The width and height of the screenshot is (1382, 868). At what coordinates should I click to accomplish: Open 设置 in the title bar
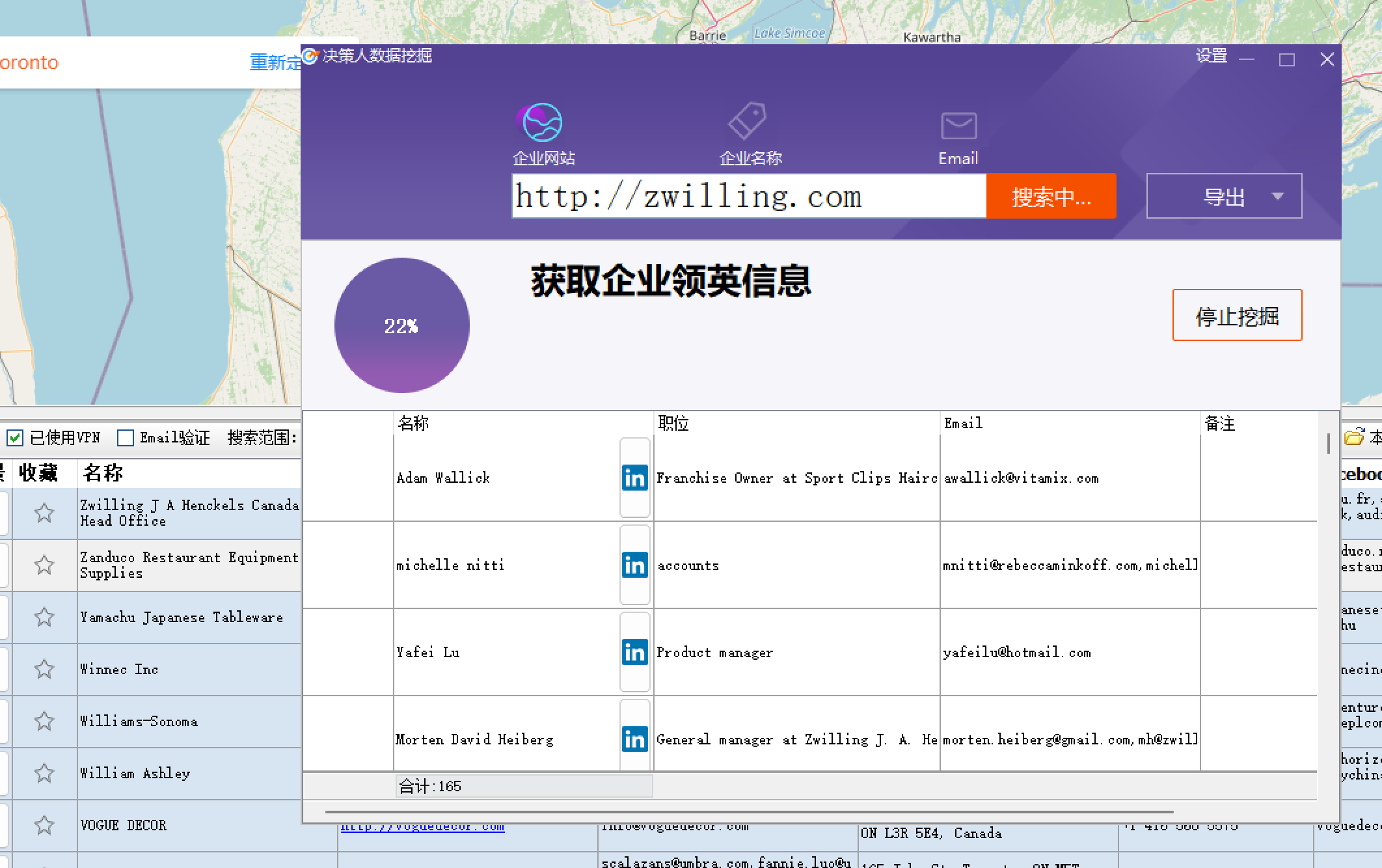tap(1212, 57)
